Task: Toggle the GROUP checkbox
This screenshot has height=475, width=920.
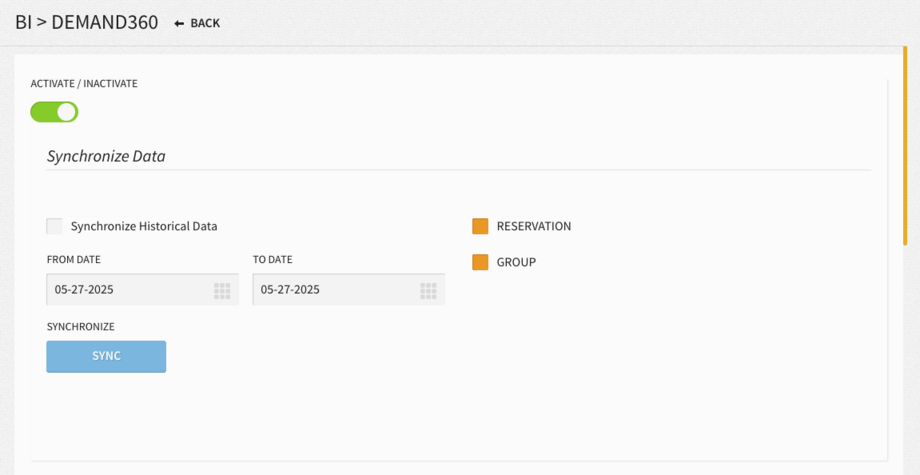Action: 480,262
